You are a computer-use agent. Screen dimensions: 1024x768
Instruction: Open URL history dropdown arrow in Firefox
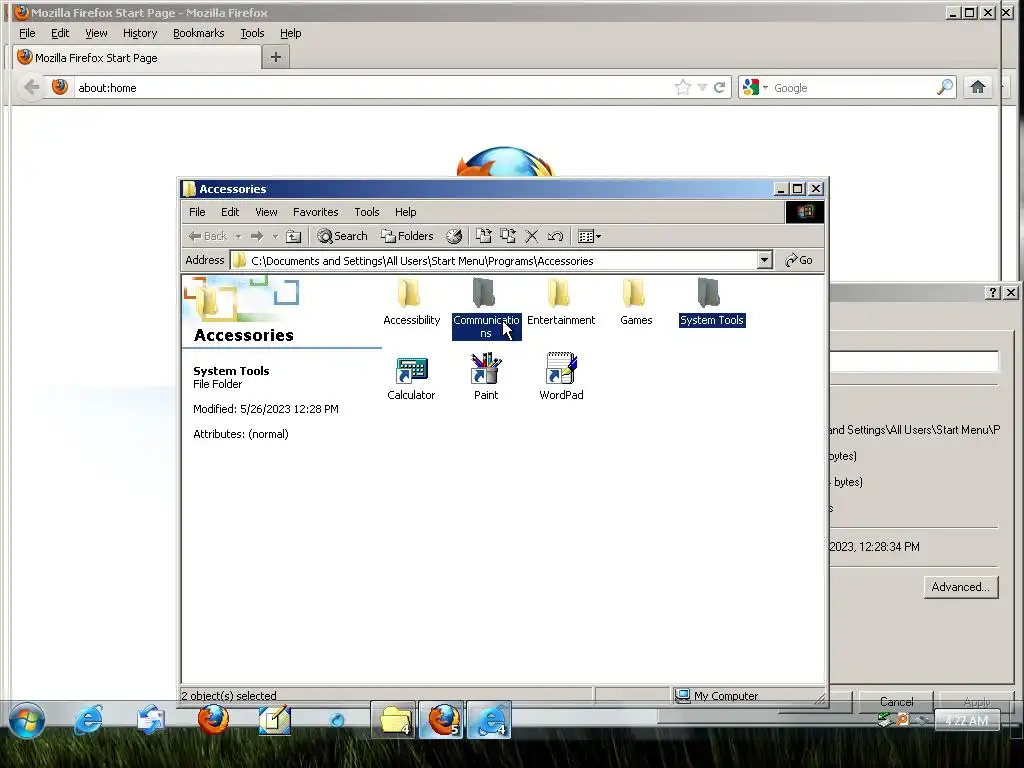point(702,88)
